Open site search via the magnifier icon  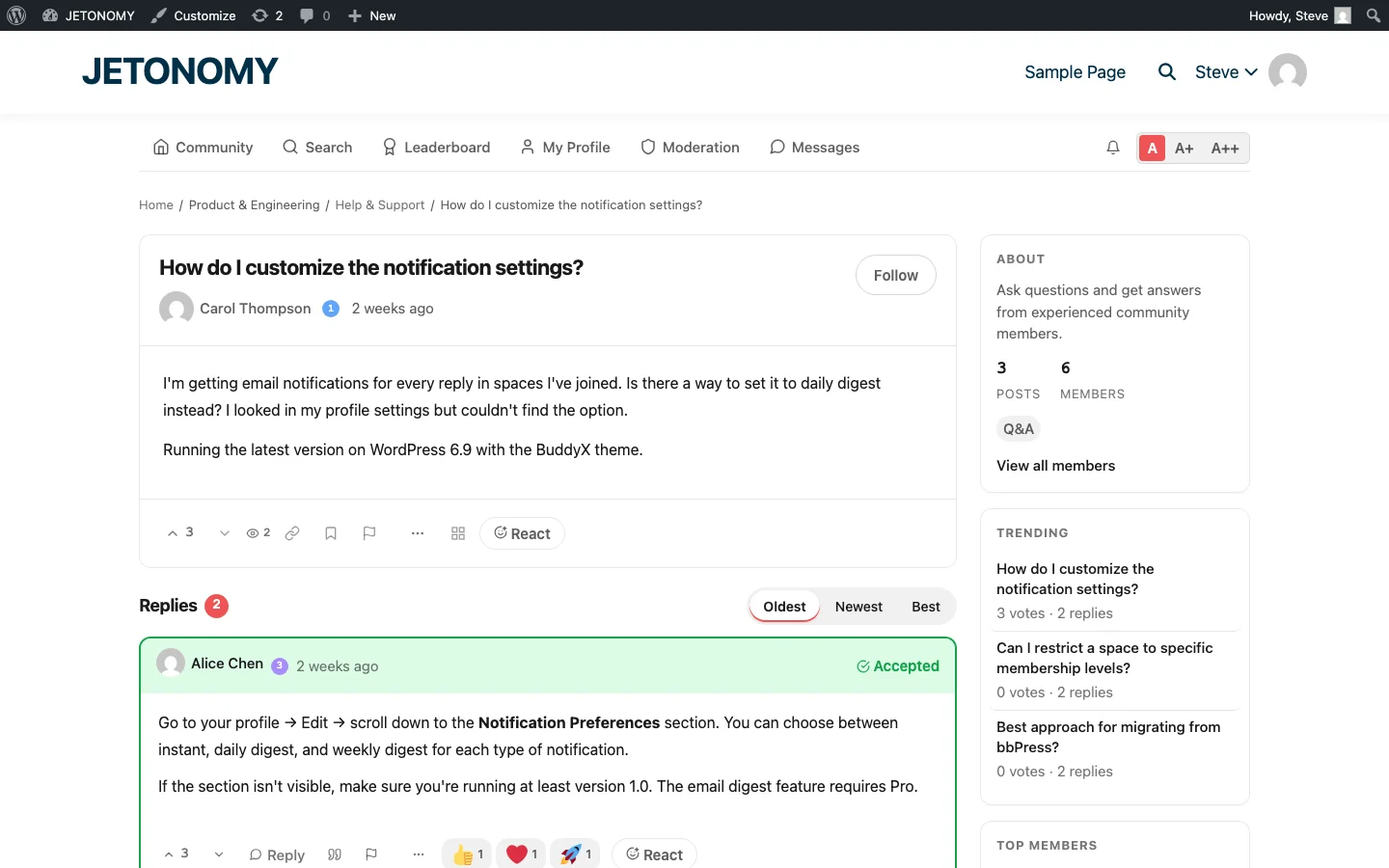1166,71
